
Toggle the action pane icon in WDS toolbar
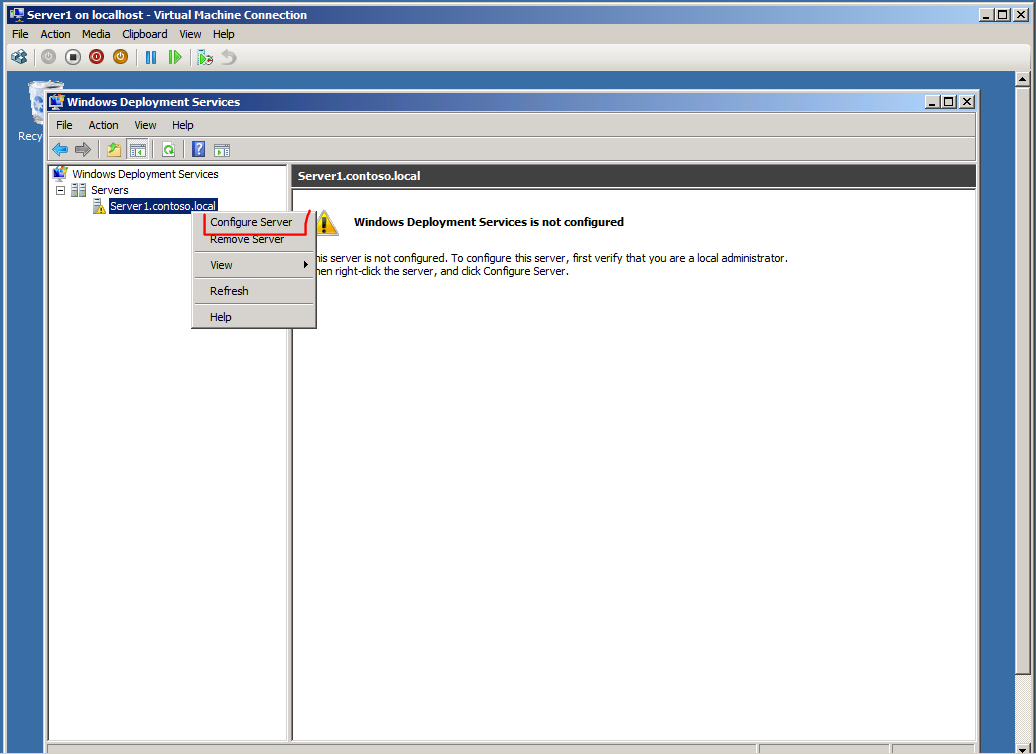tap(222, 150)
